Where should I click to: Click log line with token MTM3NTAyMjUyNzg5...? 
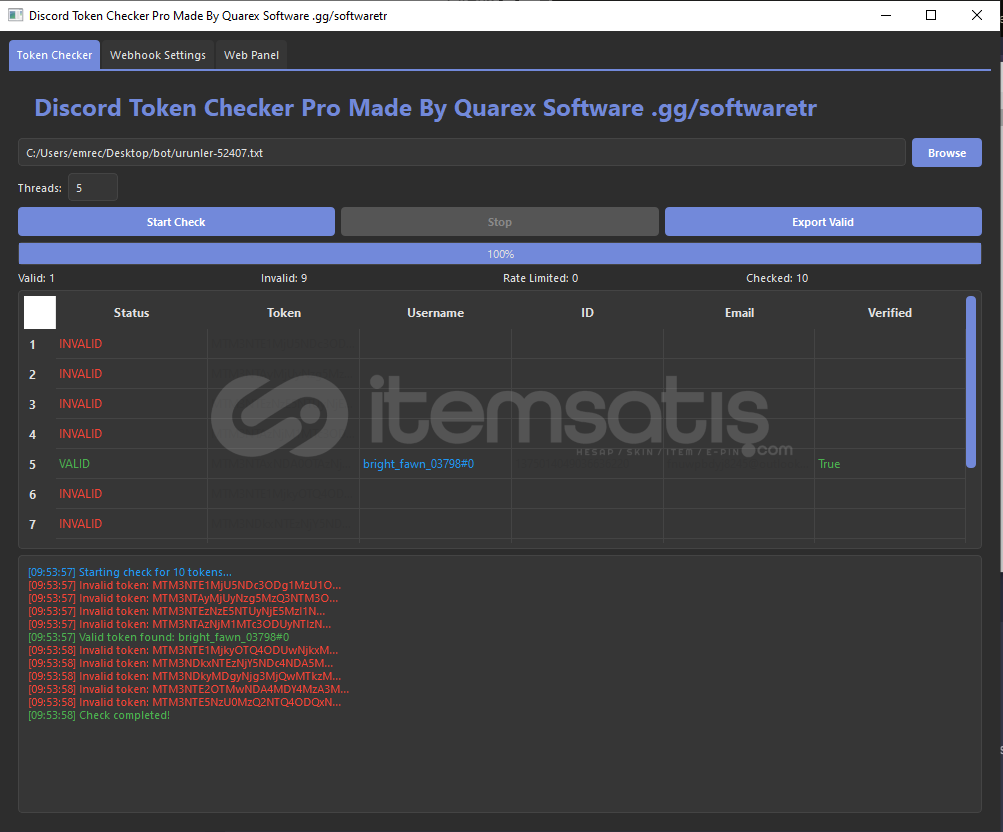(x=184, y=599)
